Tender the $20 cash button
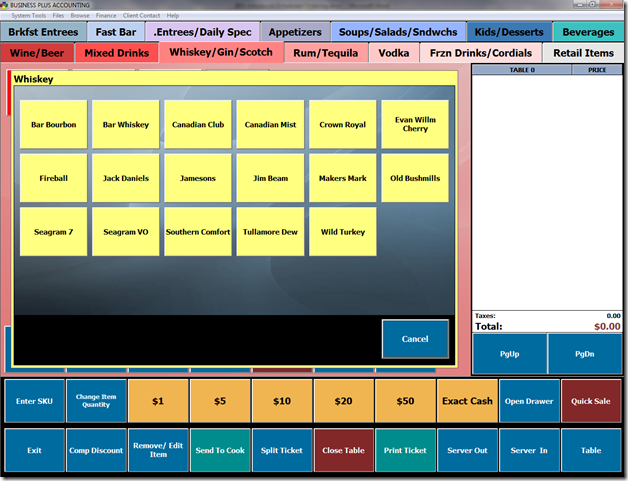 [x=344, y=401]
